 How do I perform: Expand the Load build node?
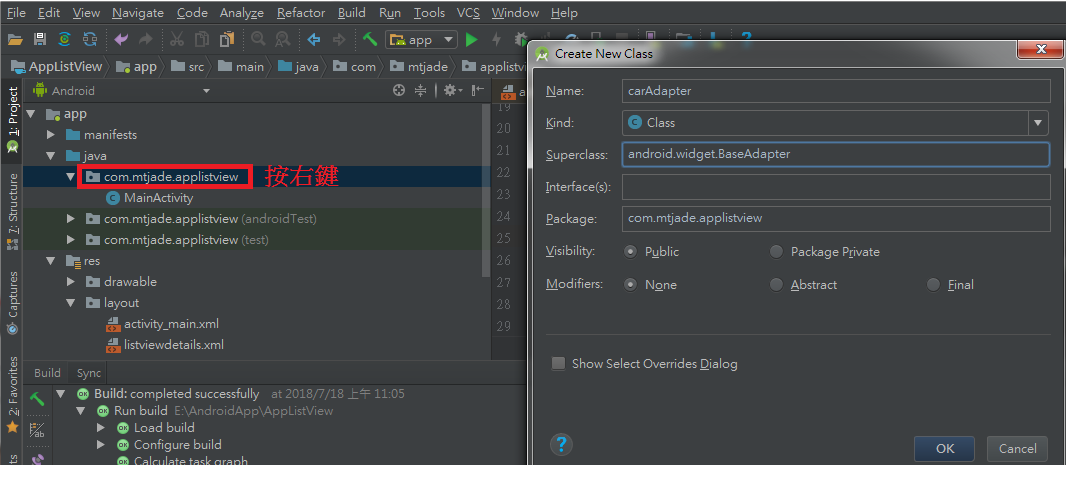point(101,428)
